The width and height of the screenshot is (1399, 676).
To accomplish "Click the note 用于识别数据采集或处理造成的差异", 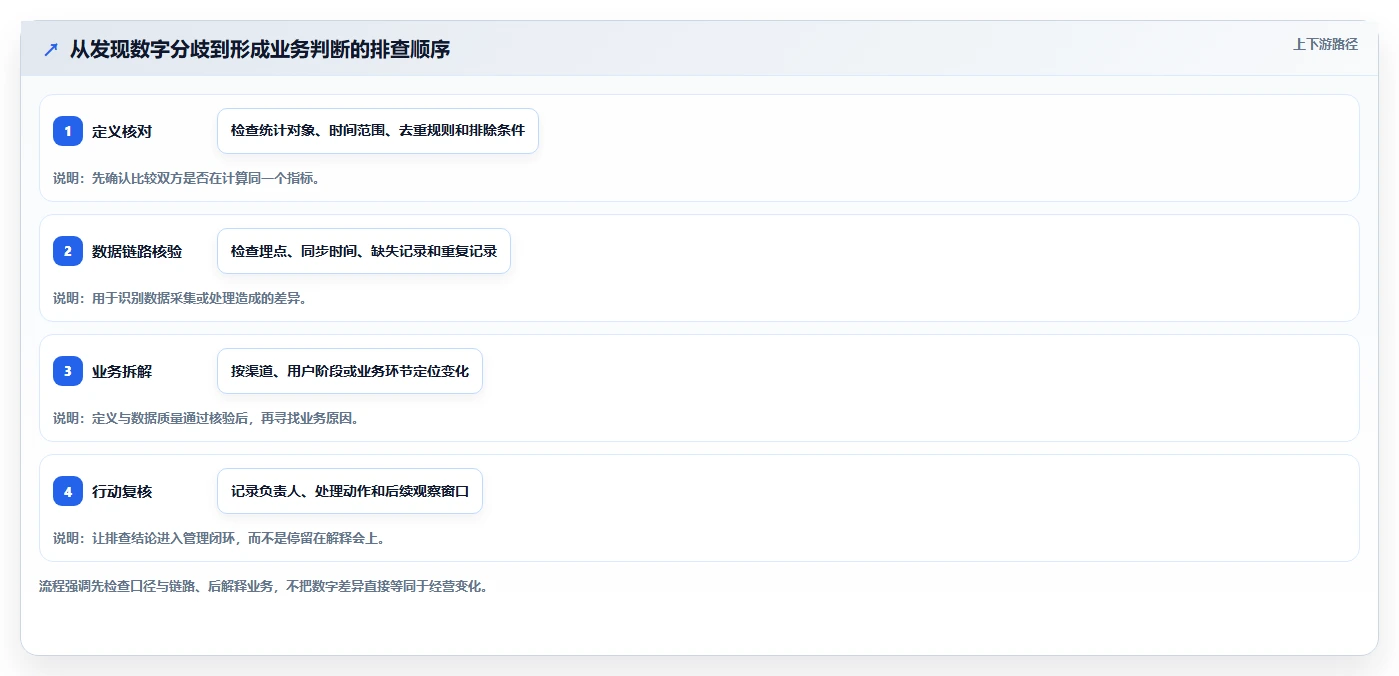I will 179,298.
